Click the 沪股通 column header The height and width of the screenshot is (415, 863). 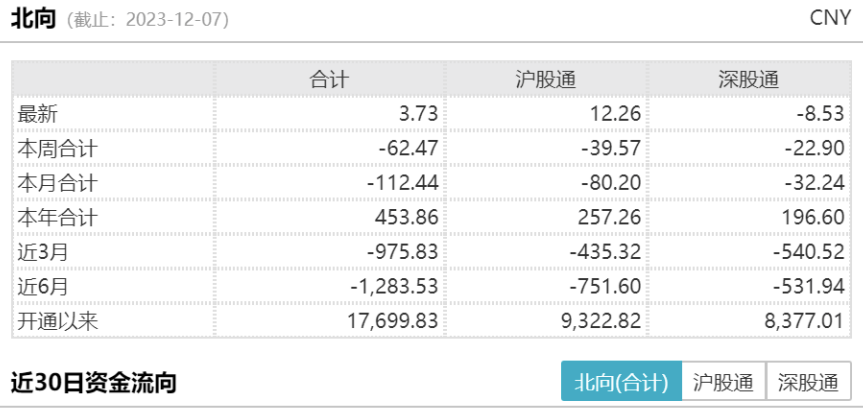546,80
